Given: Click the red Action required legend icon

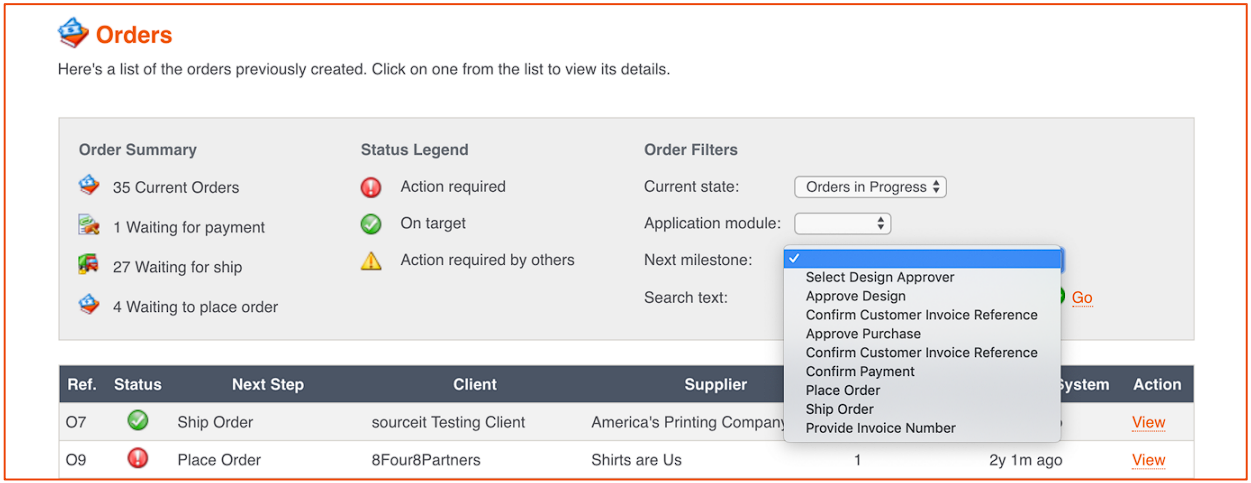Looking at the screenshot, I should tap(371, 187).
